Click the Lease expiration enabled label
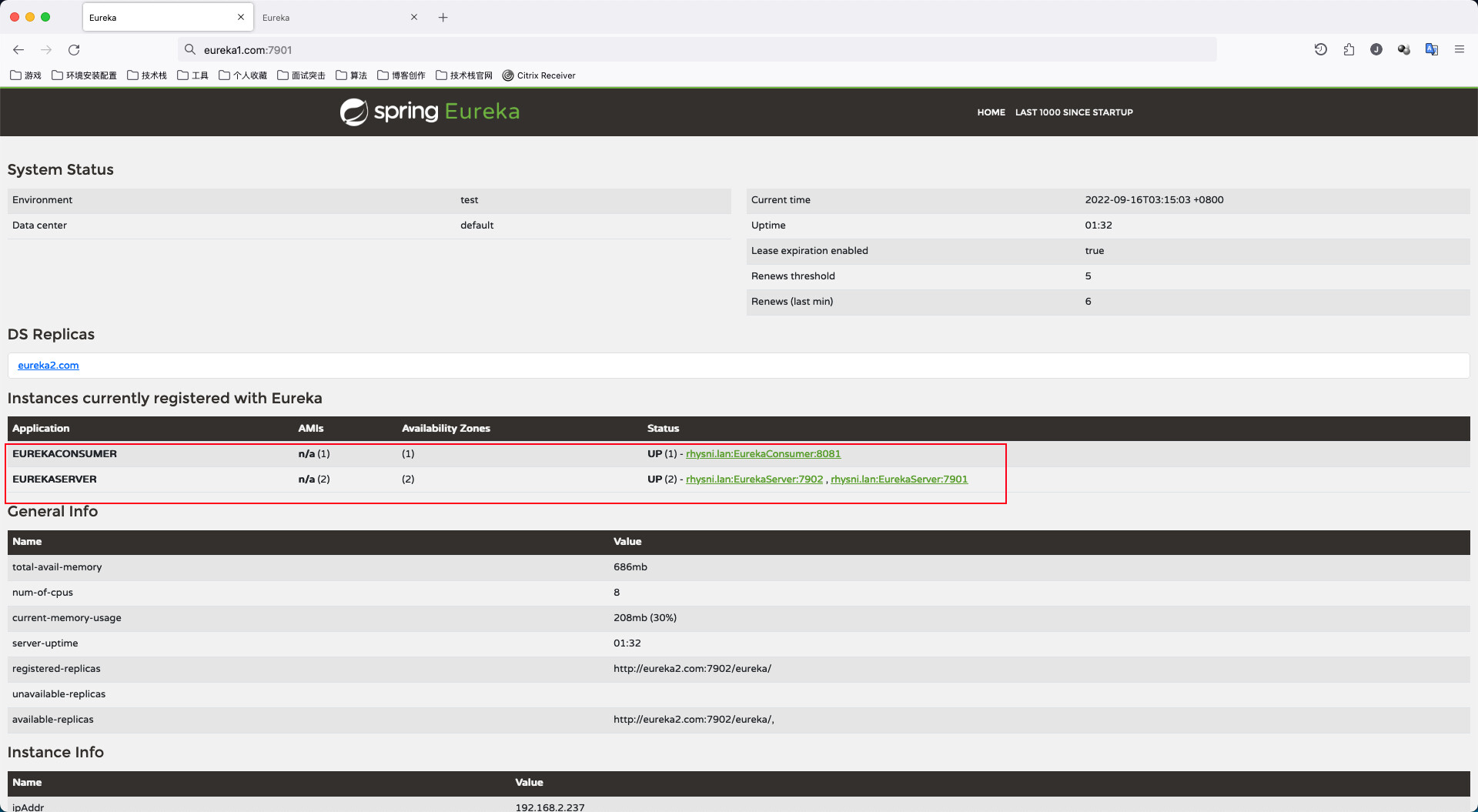Viewport: 1478px width, 812px height. click(x=810, y=251)
